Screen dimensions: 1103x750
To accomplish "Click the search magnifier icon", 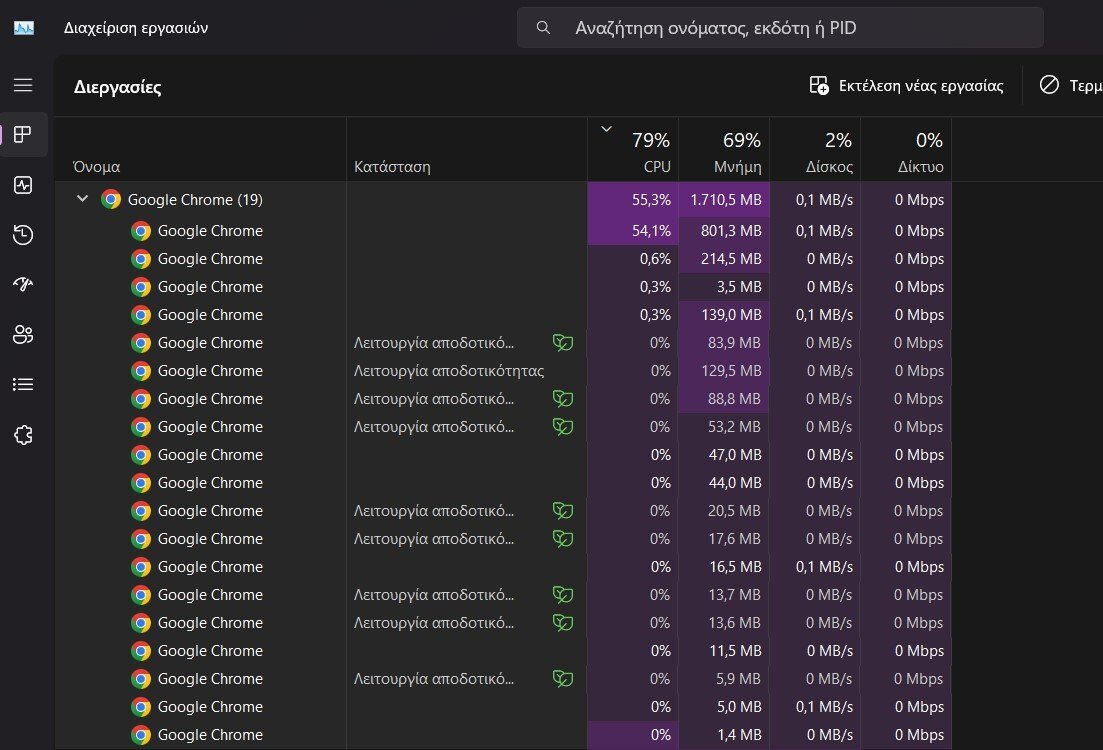I will (x=543, y=27).
